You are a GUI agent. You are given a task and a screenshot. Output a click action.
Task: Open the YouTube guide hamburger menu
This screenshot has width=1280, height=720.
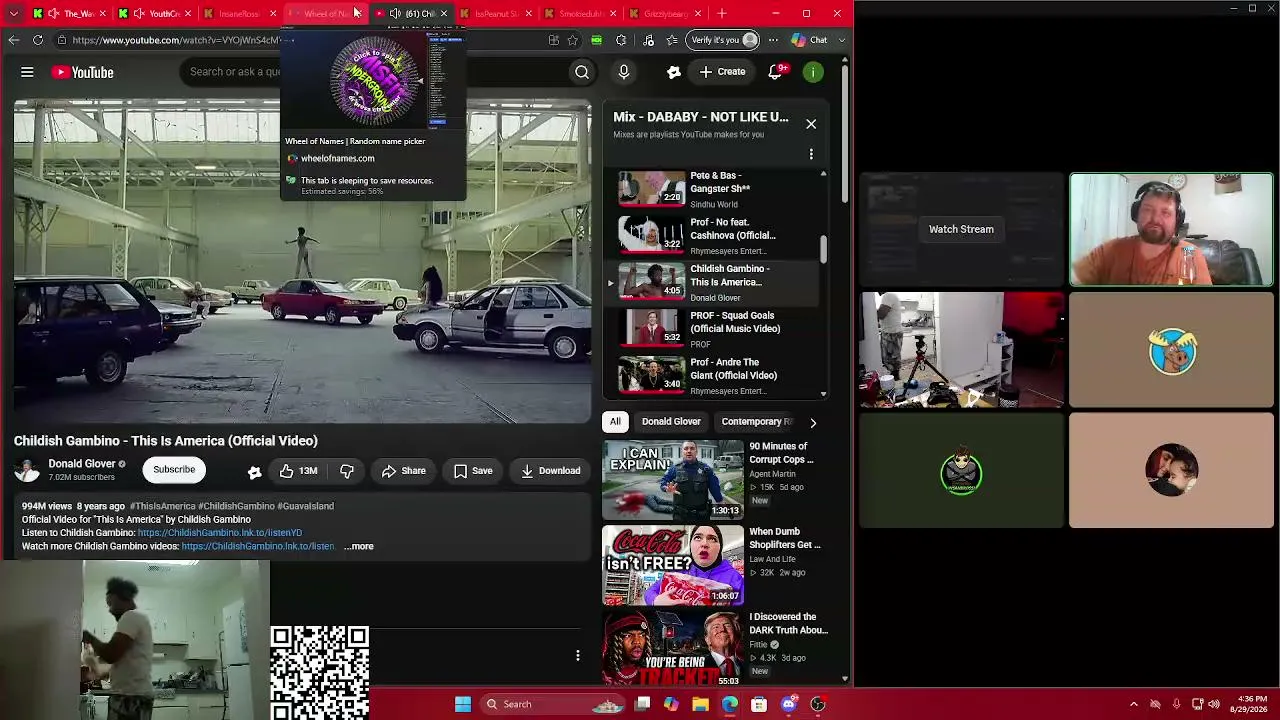pos(27,72)
